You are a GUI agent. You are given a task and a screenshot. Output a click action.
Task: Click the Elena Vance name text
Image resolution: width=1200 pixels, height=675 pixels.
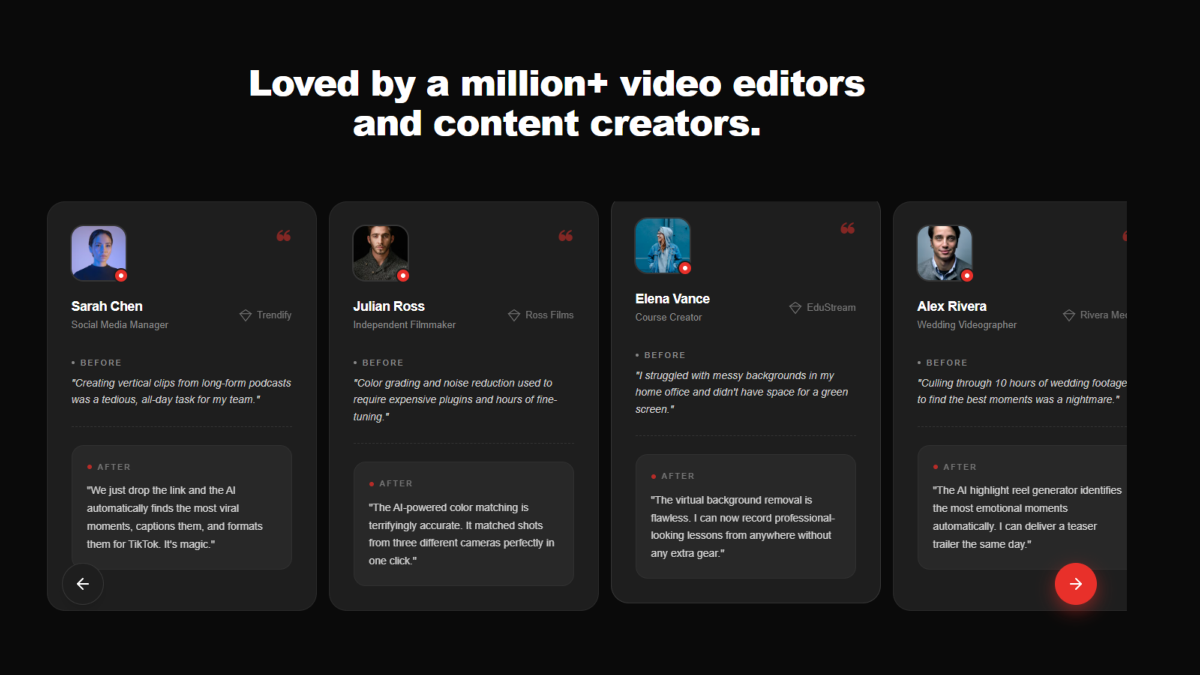coord(672,299)
